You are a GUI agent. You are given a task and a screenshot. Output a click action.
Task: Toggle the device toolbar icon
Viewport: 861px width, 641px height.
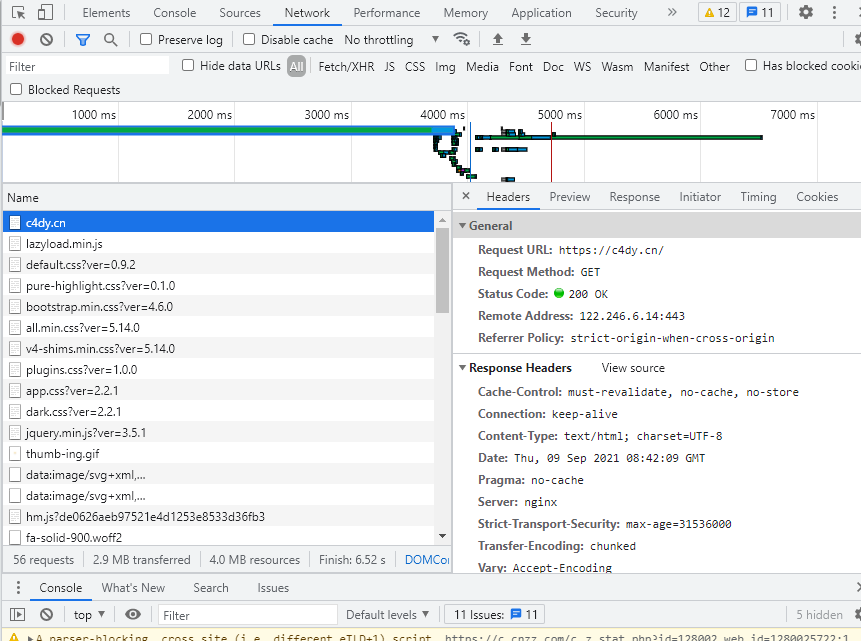[46, 13]
